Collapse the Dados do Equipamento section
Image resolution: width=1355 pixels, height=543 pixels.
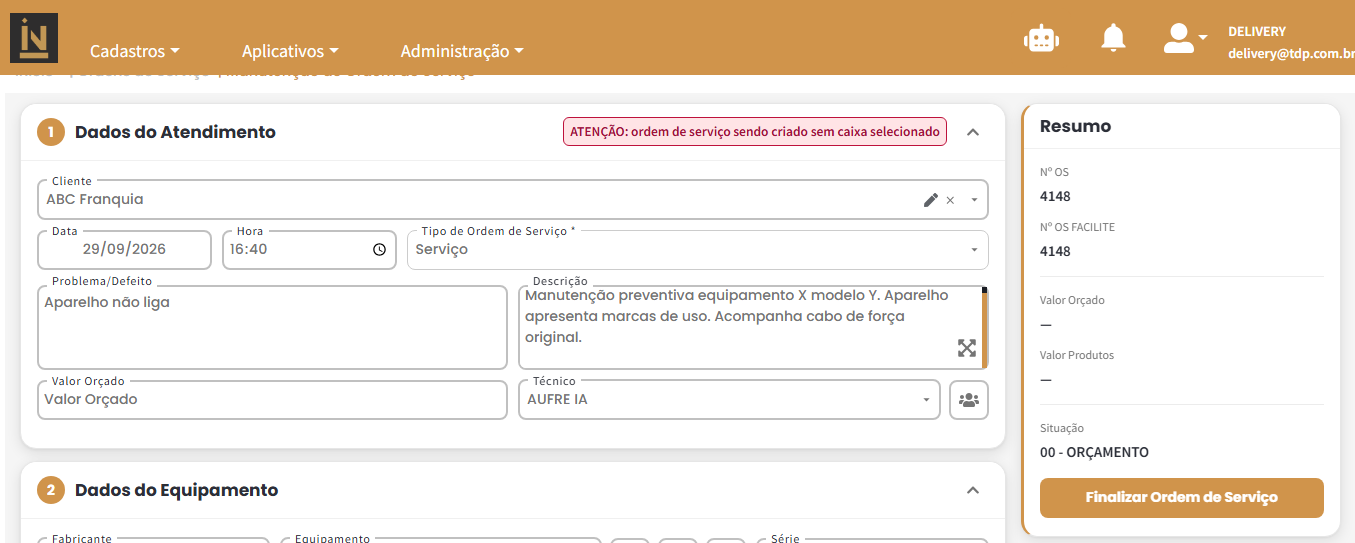tap(973, 490)
